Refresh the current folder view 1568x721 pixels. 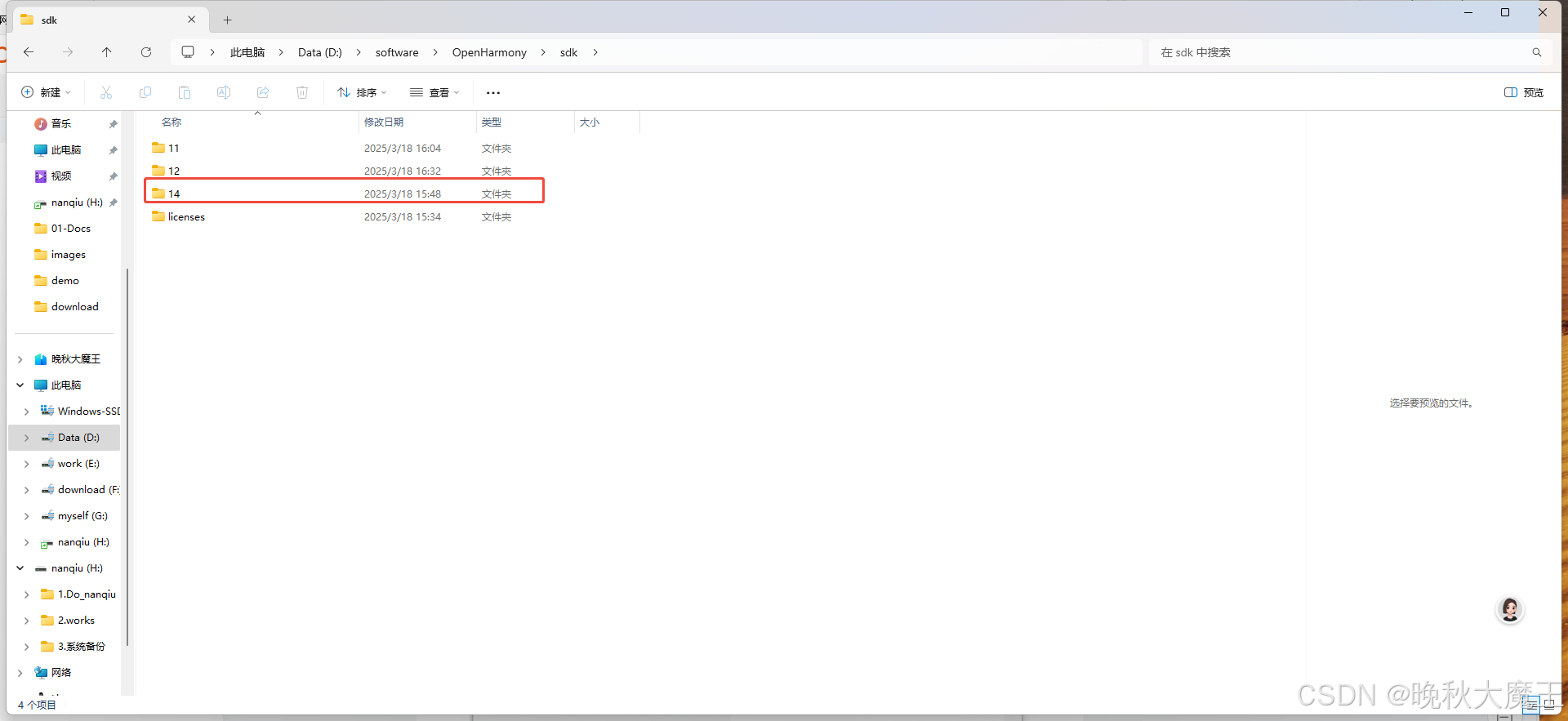point(146,52)
